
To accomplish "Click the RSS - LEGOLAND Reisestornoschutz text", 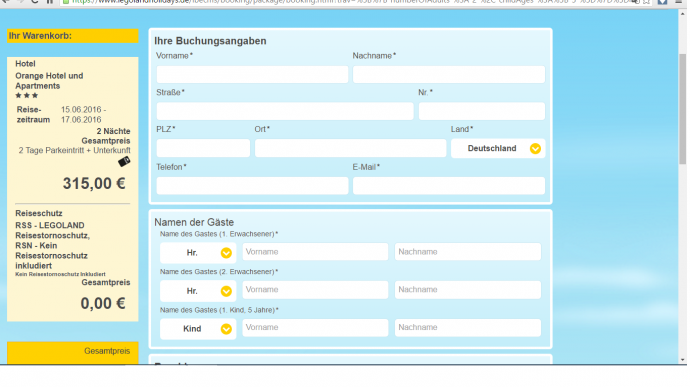I will click(52, 230).
